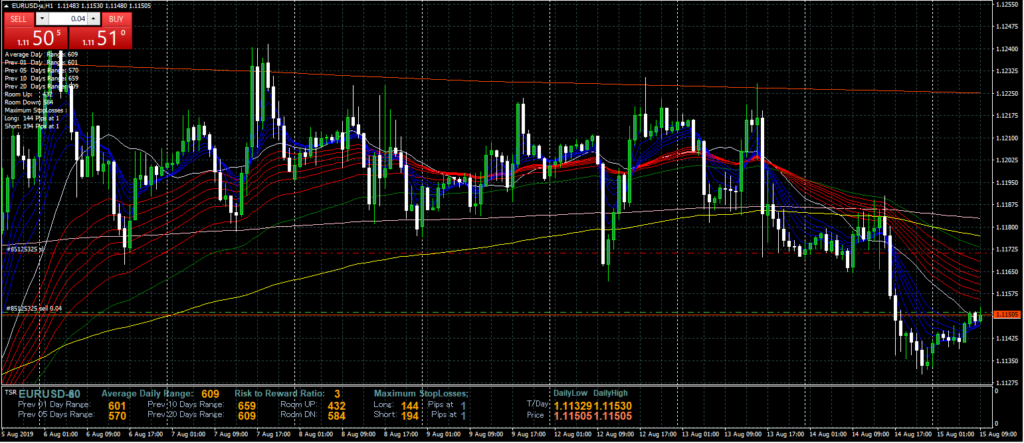Click the Average Daily Range value 609
Screen dimensions: 1024x443
coord(210,394)
